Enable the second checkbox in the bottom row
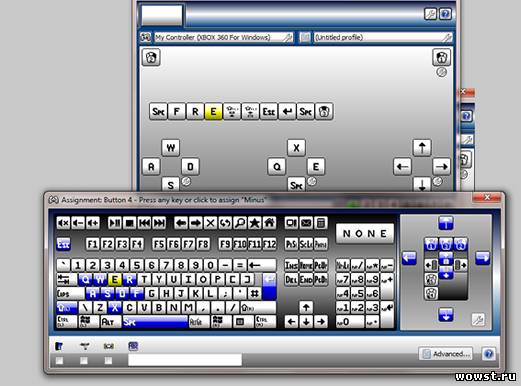 [84, 361]
